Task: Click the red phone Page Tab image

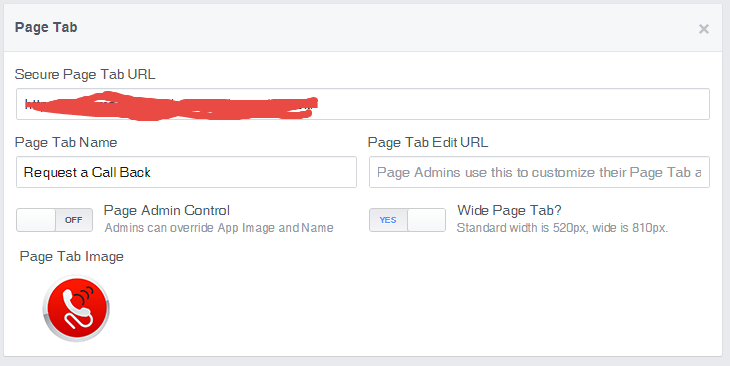Action: tap(76, 308)
